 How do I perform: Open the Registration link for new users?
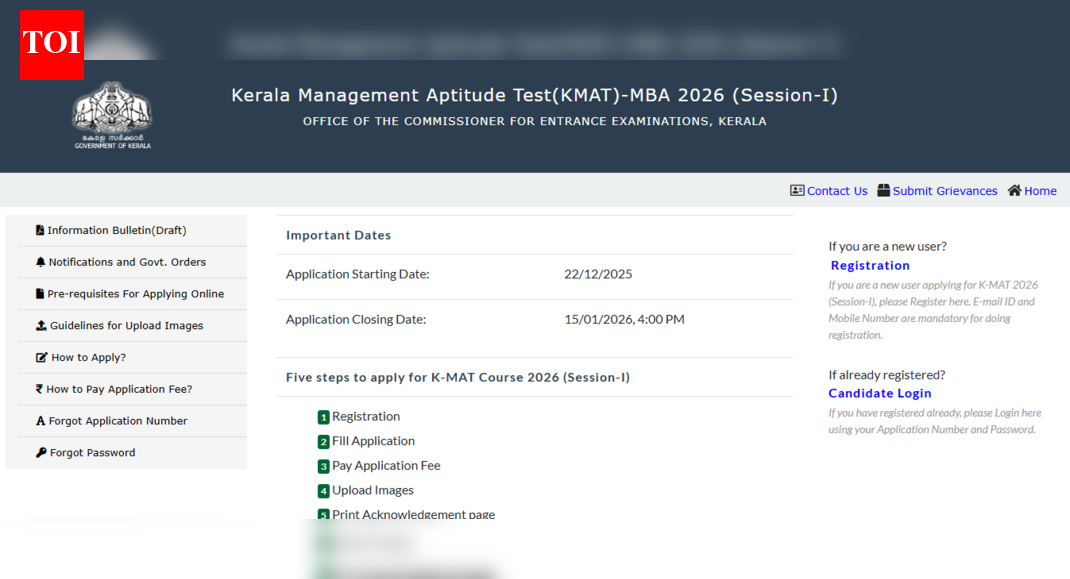point(869,265)
